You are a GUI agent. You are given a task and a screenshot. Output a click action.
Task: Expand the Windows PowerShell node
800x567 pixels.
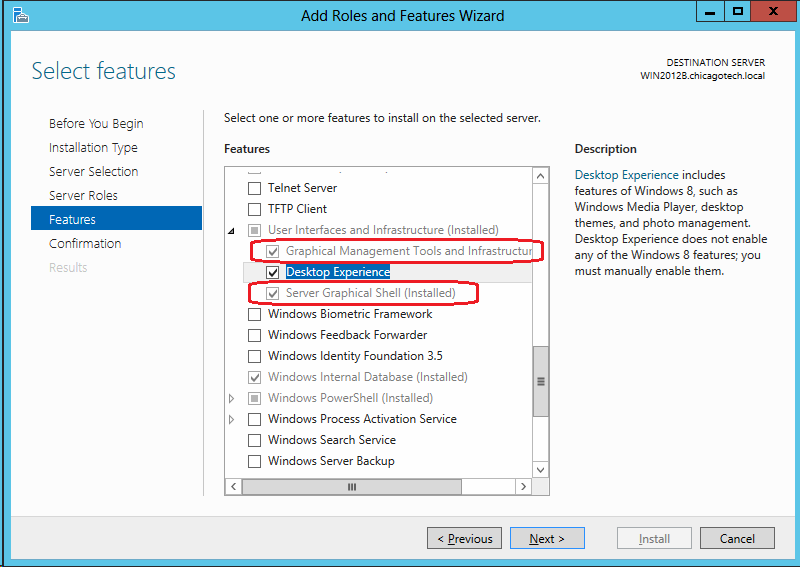pyautogui.click(x=233, y=398)
